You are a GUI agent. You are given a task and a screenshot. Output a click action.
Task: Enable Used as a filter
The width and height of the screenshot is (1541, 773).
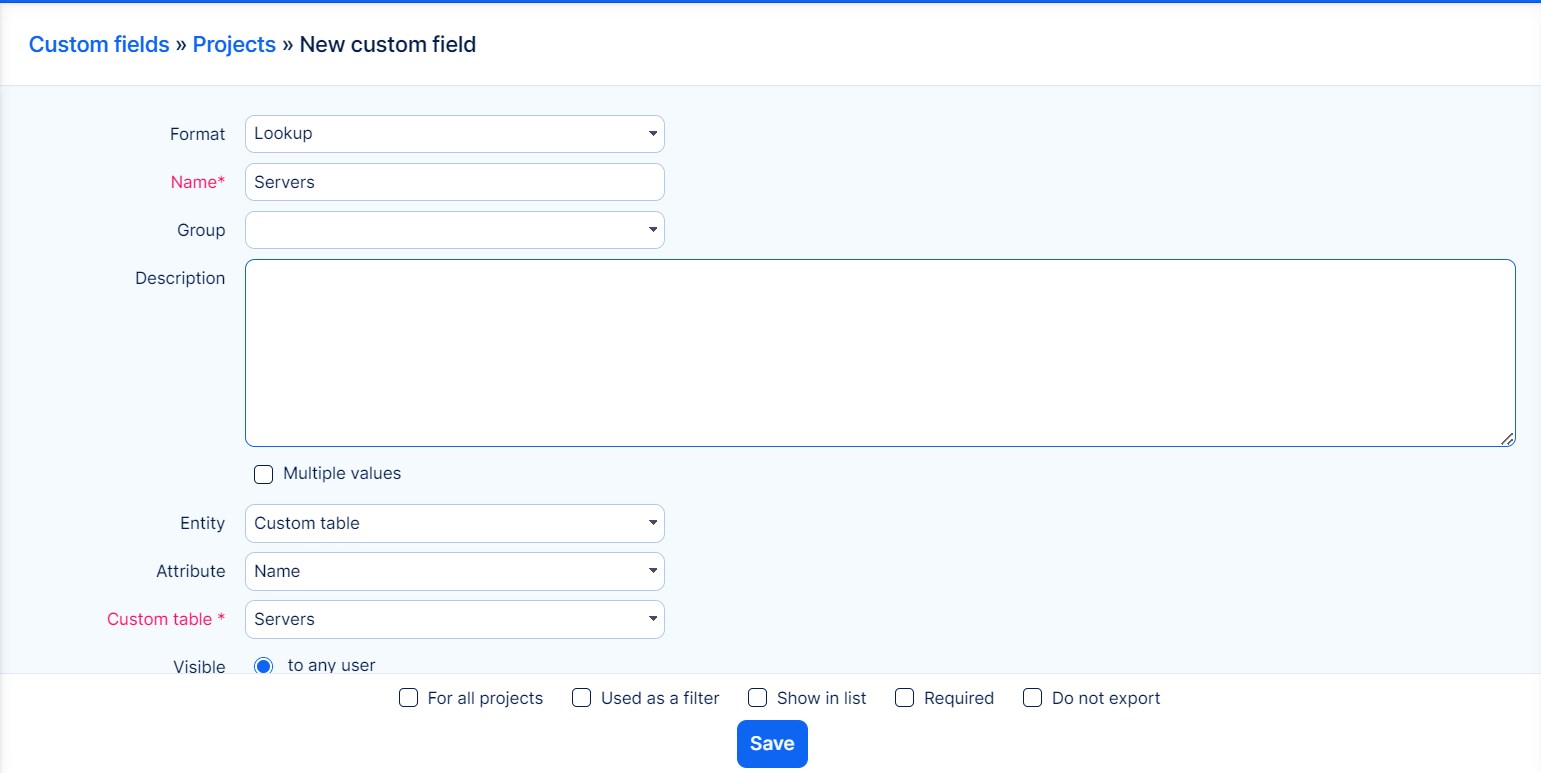click(581, 697)
